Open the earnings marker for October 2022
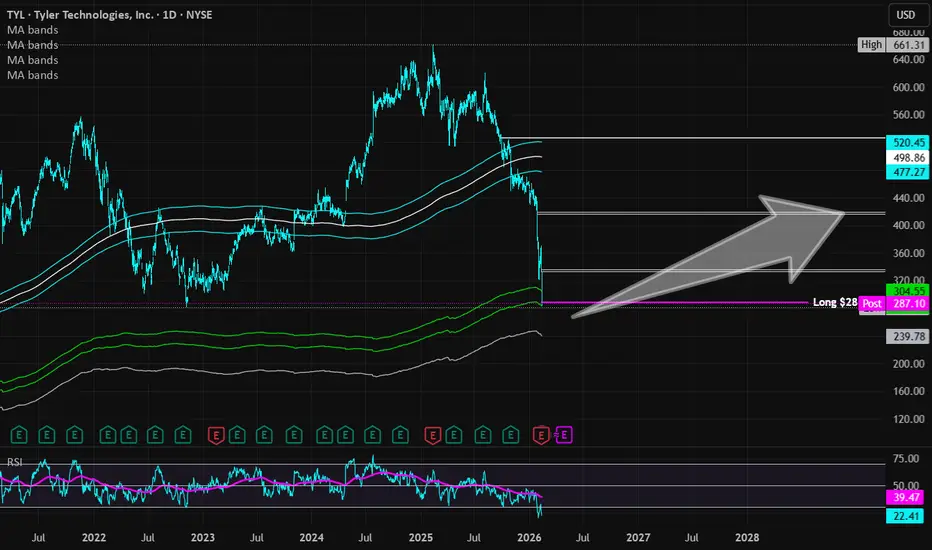Screen dimensions: 932x550 (182, 435)
